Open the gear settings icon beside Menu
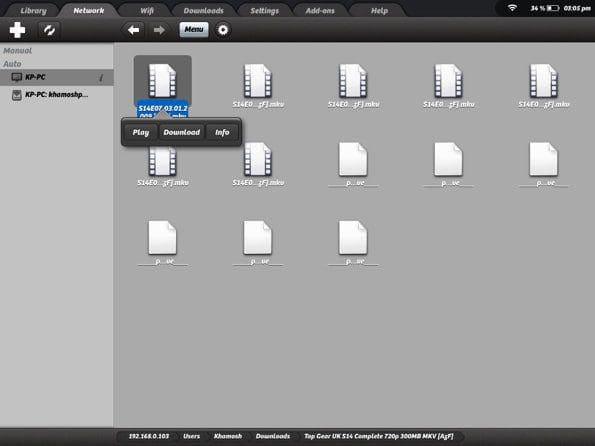The image size is (595, 446). 223,30
